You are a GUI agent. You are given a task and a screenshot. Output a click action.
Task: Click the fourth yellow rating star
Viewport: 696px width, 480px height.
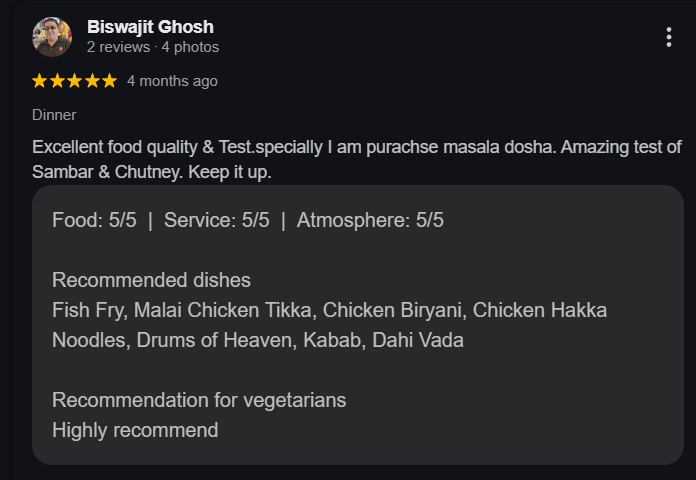click(x=91, y=81)
